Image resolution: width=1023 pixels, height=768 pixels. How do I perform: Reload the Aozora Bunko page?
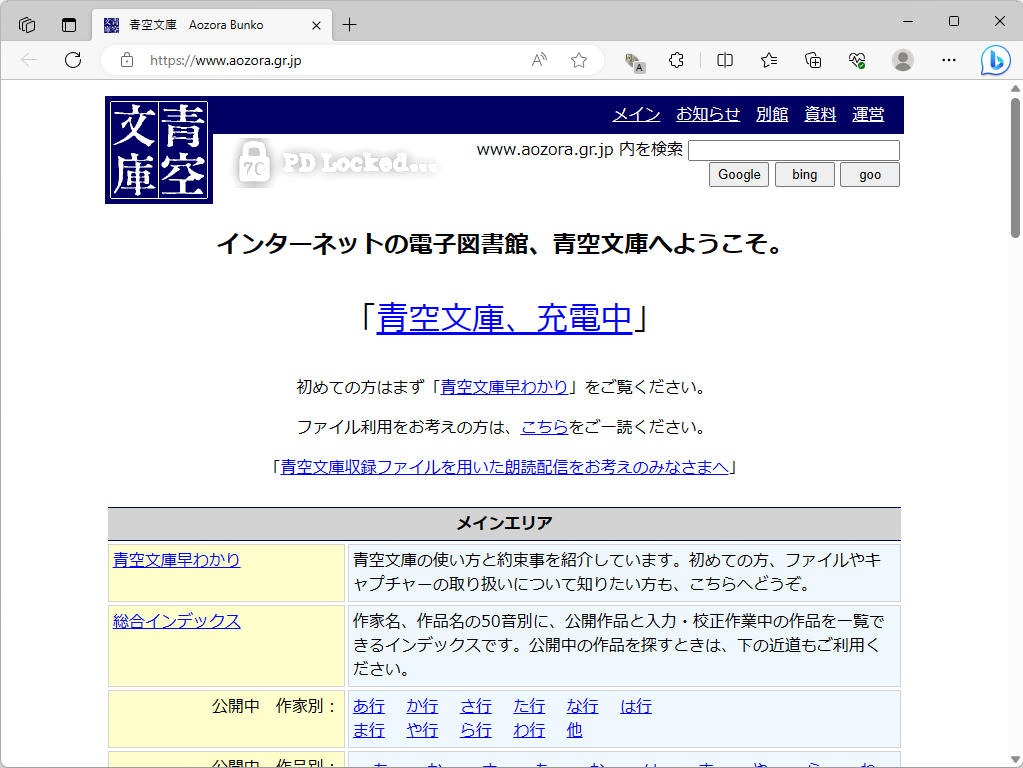pyautogui.click(x=72, y=60)
